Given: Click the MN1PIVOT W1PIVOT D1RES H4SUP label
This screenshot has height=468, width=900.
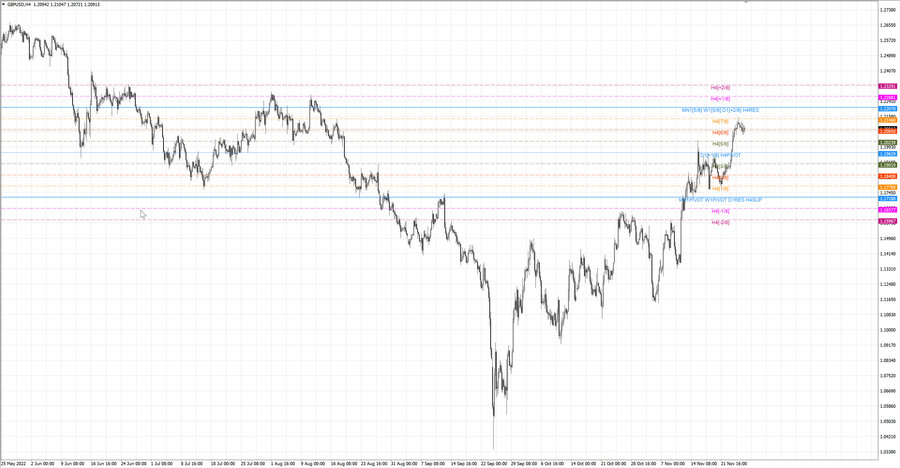Looking at the screenshot, I should 720,200.
